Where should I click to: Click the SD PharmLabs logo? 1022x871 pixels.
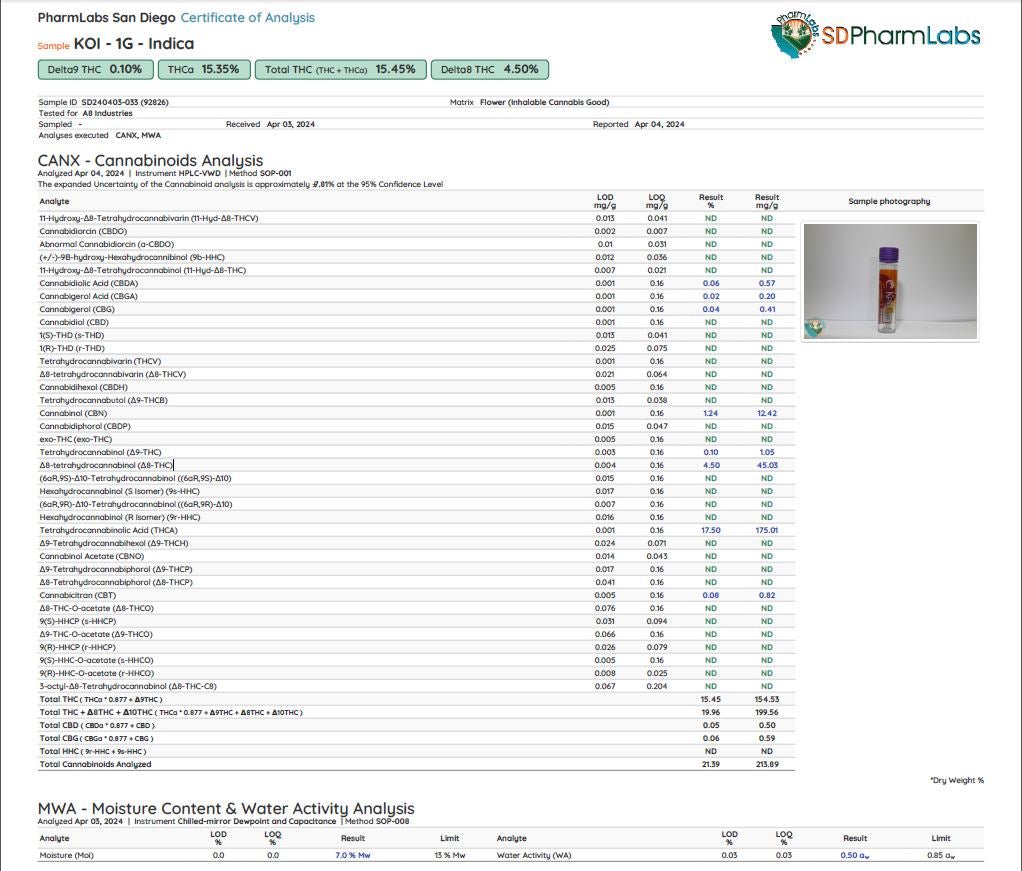tap(875, 35)
